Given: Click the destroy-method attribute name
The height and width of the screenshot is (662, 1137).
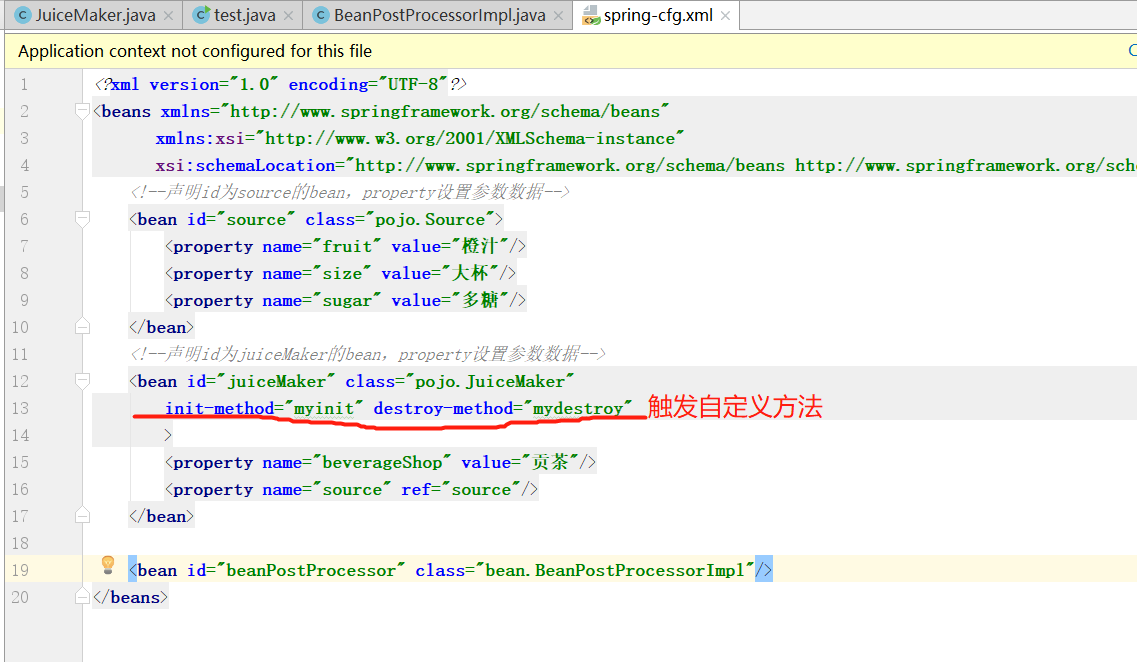Looking at the screenshot, I should [x=443, y=408].
